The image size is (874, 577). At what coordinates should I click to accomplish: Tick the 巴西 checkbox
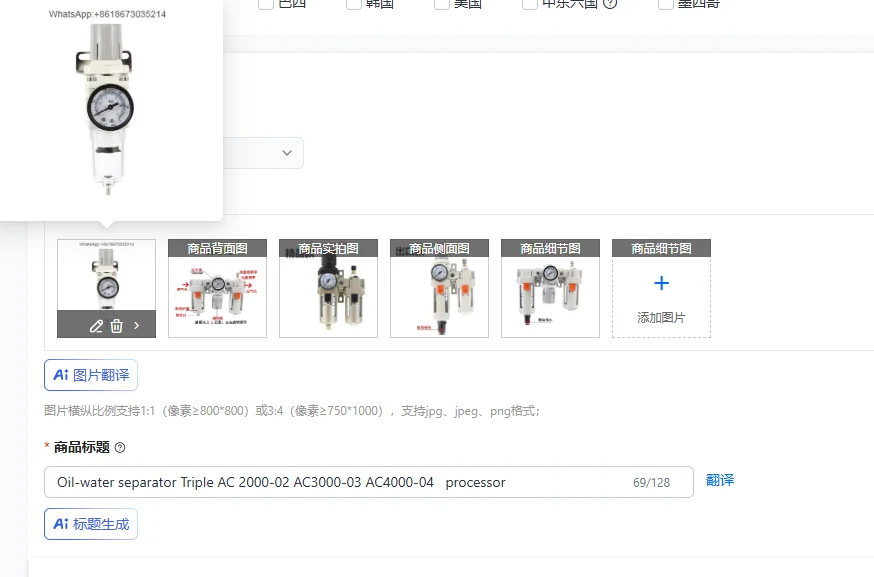266,4
